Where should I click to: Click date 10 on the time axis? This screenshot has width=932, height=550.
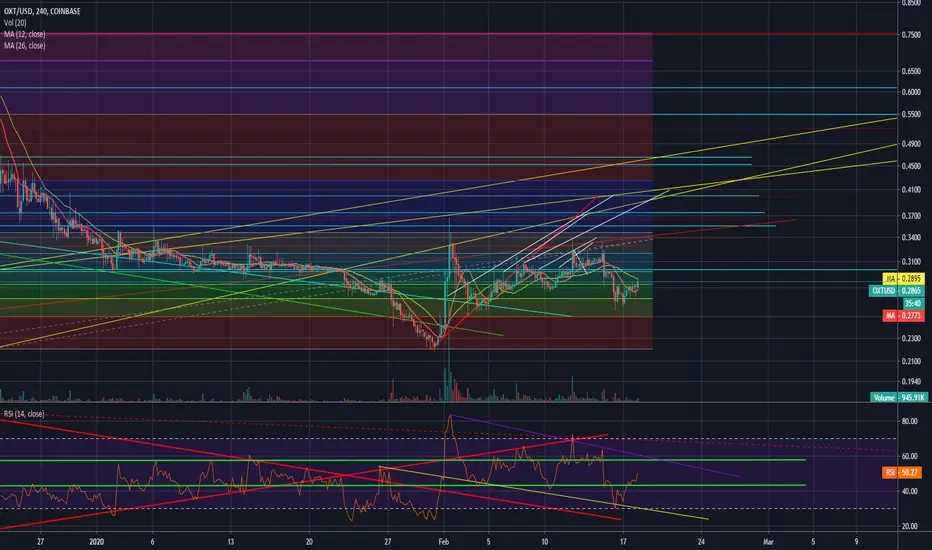tap(544, 542)
